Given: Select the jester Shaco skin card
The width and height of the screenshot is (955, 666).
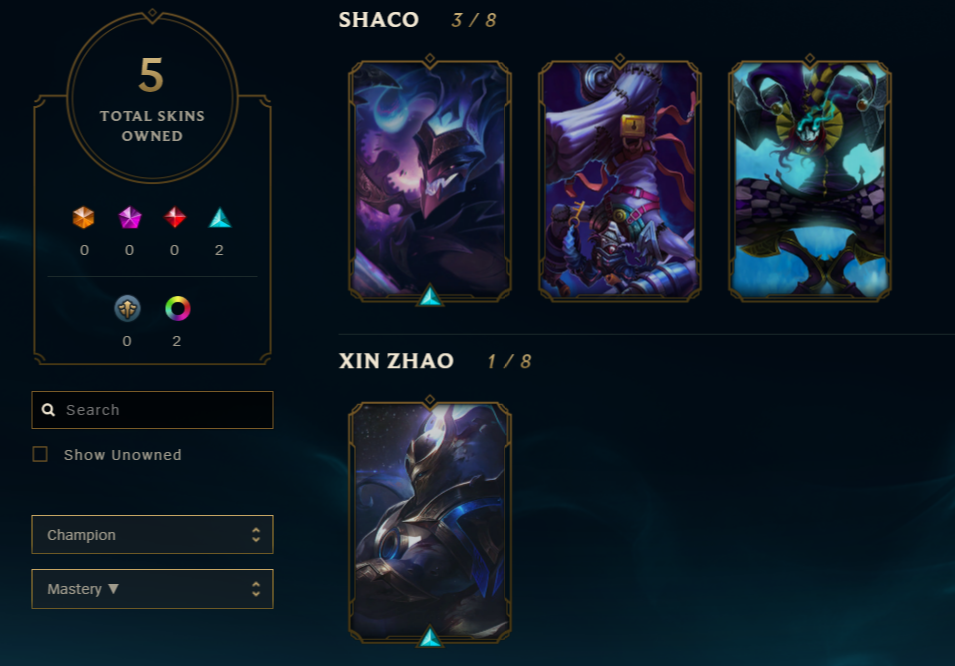Looking at the screenshot, I should pos(810,180).
